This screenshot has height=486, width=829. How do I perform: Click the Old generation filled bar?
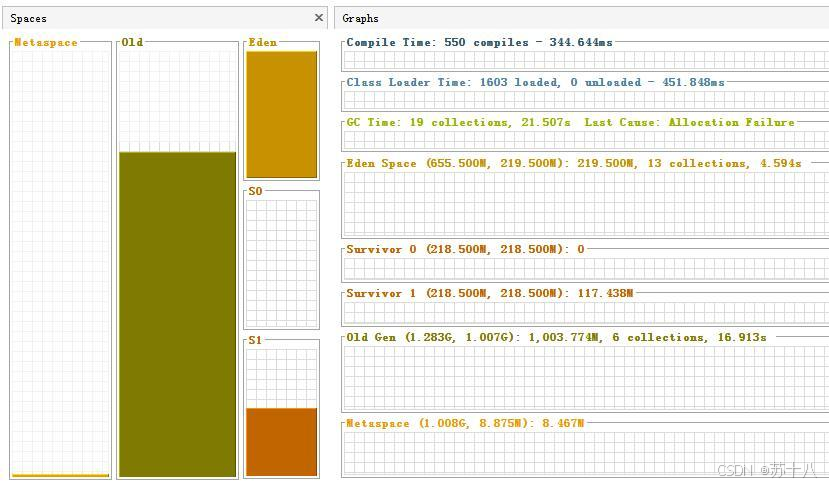[x=178, y=314]
